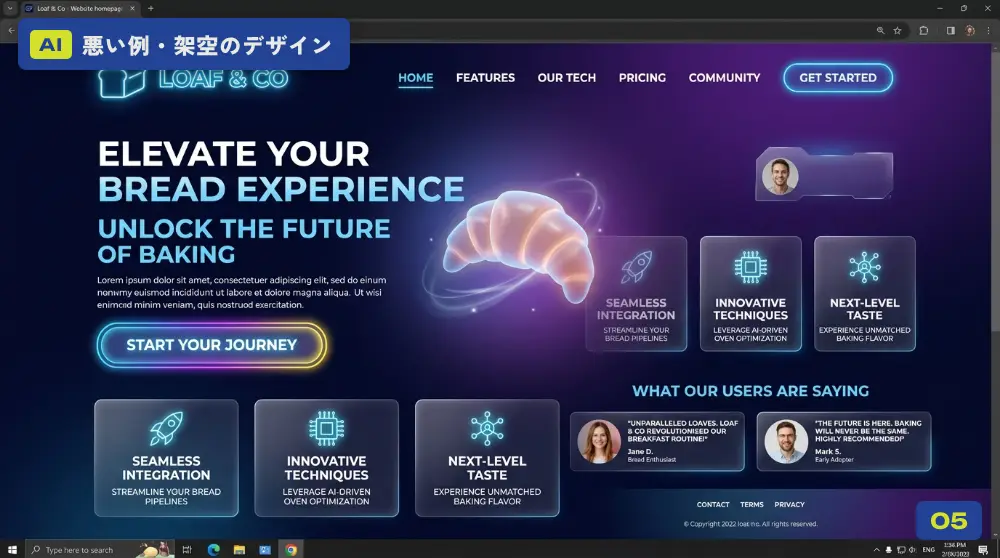The width and height of the screenshot is (1000, 558).
Task: Open the browser profile avatar
Action: (970, 30)
